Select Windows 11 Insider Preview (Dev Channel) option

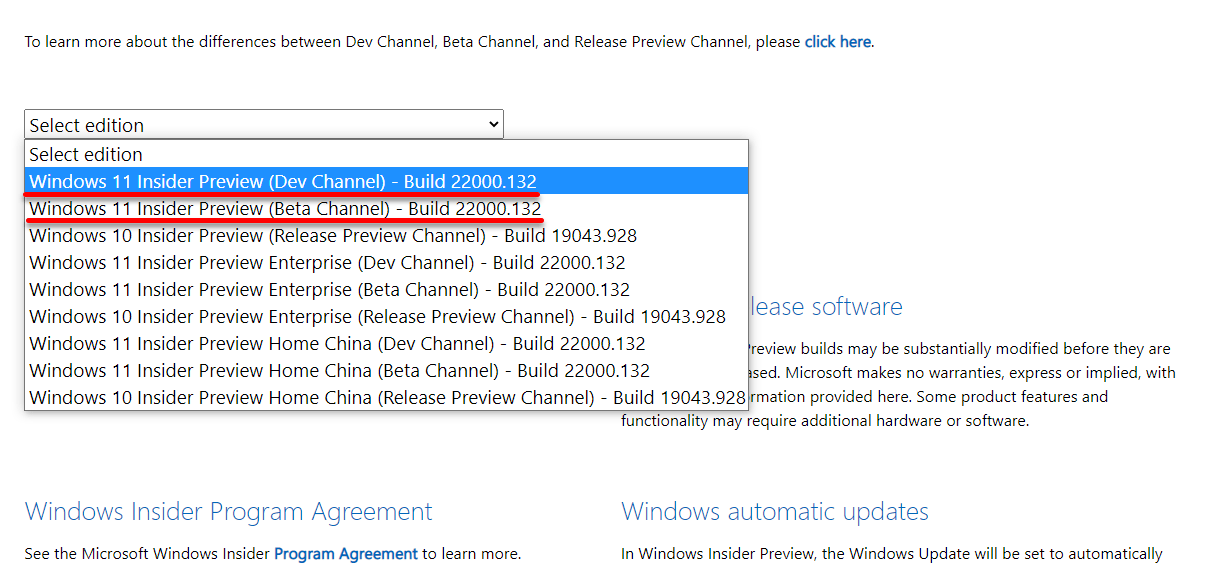point(386,181)
